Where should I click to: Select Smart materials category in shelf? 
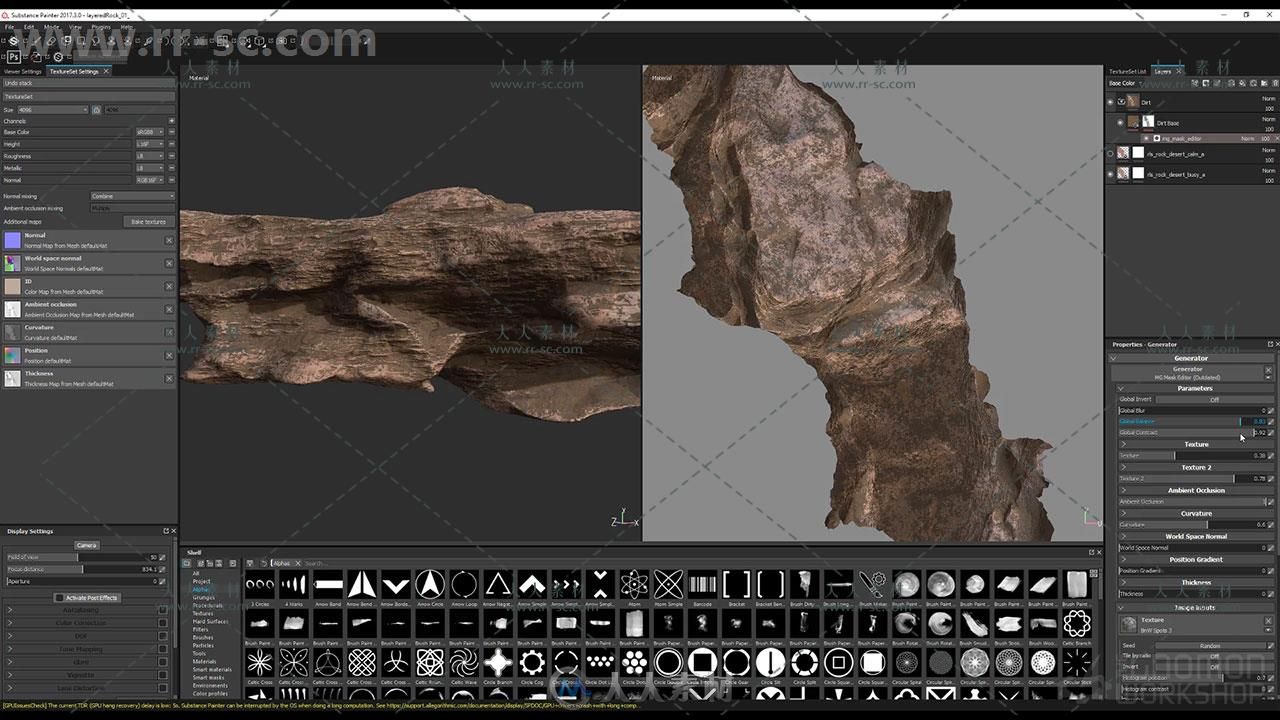click(x=212, y=669)
